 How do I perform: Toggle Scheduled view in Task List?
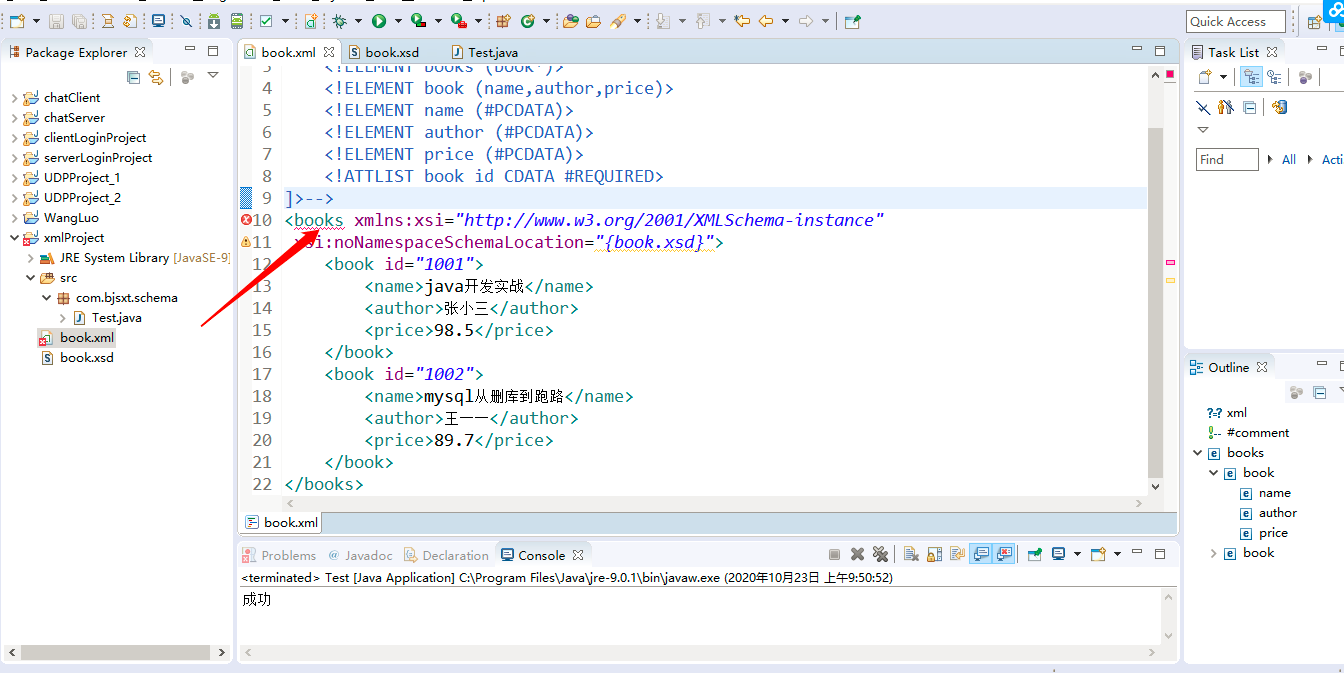[x=1274, y=77]
